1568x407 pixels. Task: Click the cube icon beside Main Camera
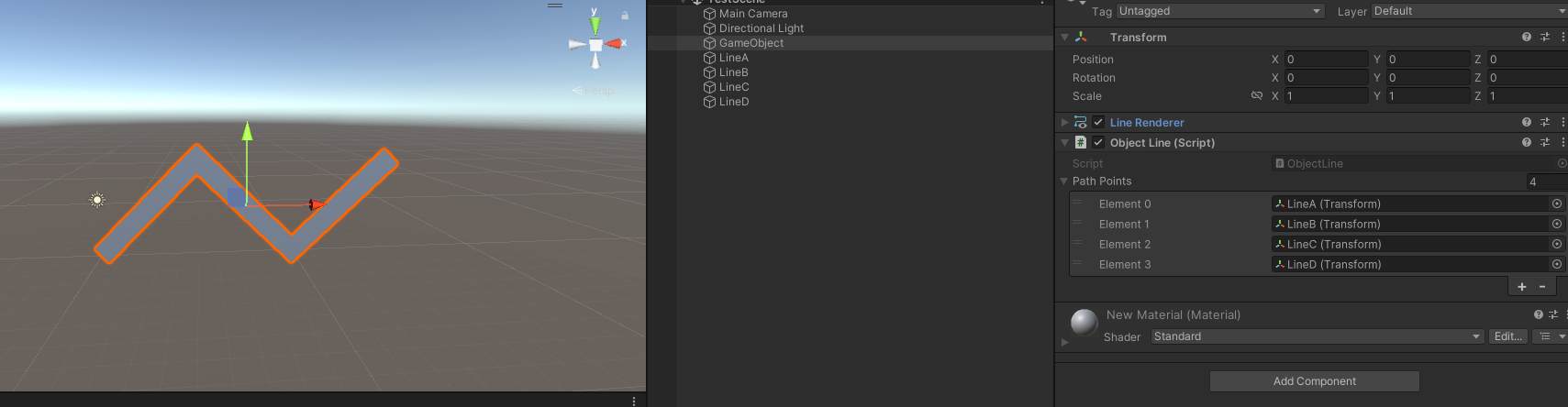coord(709,14)
